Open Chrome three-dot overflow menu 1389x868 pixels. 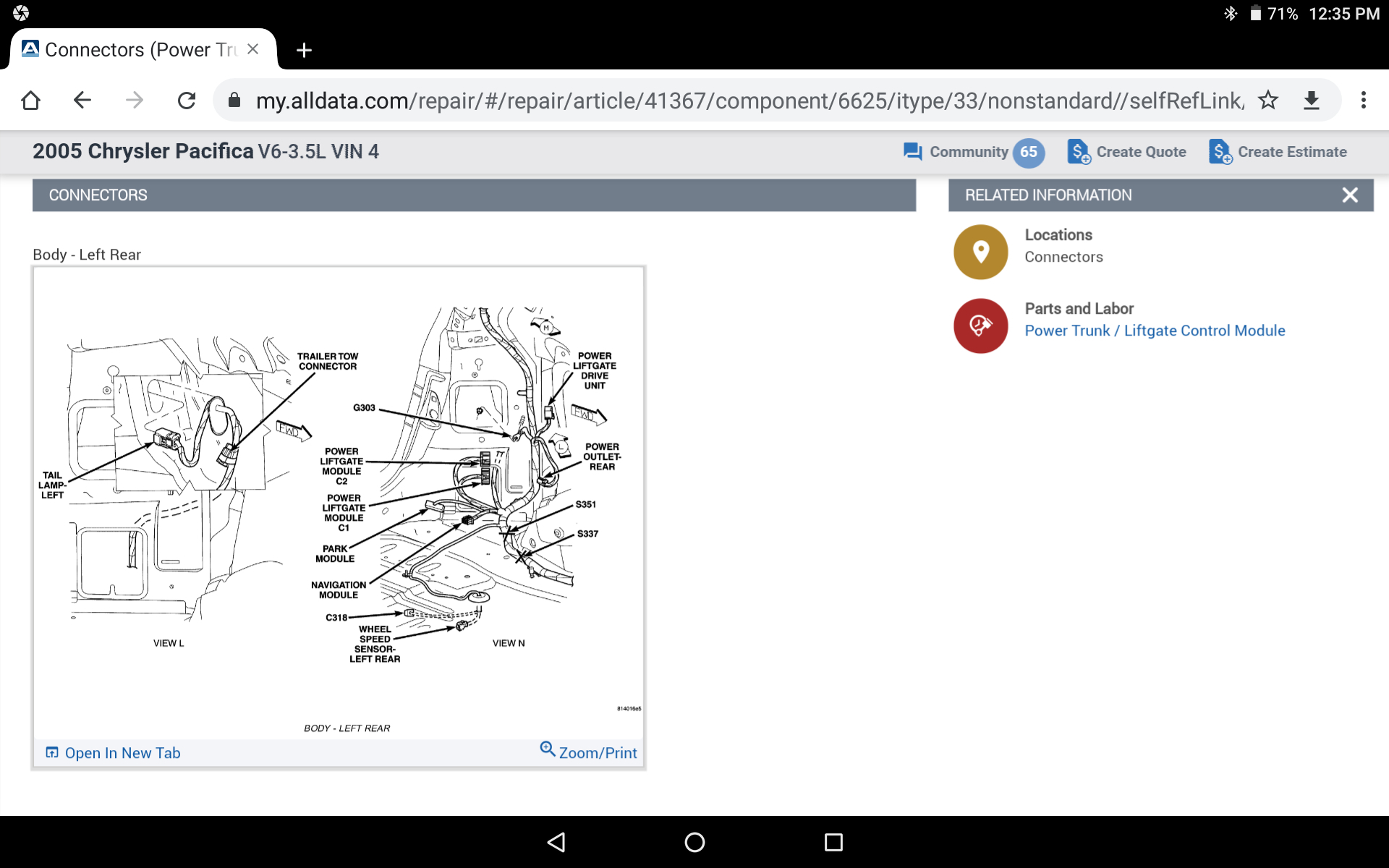(x=1363, y=101)
